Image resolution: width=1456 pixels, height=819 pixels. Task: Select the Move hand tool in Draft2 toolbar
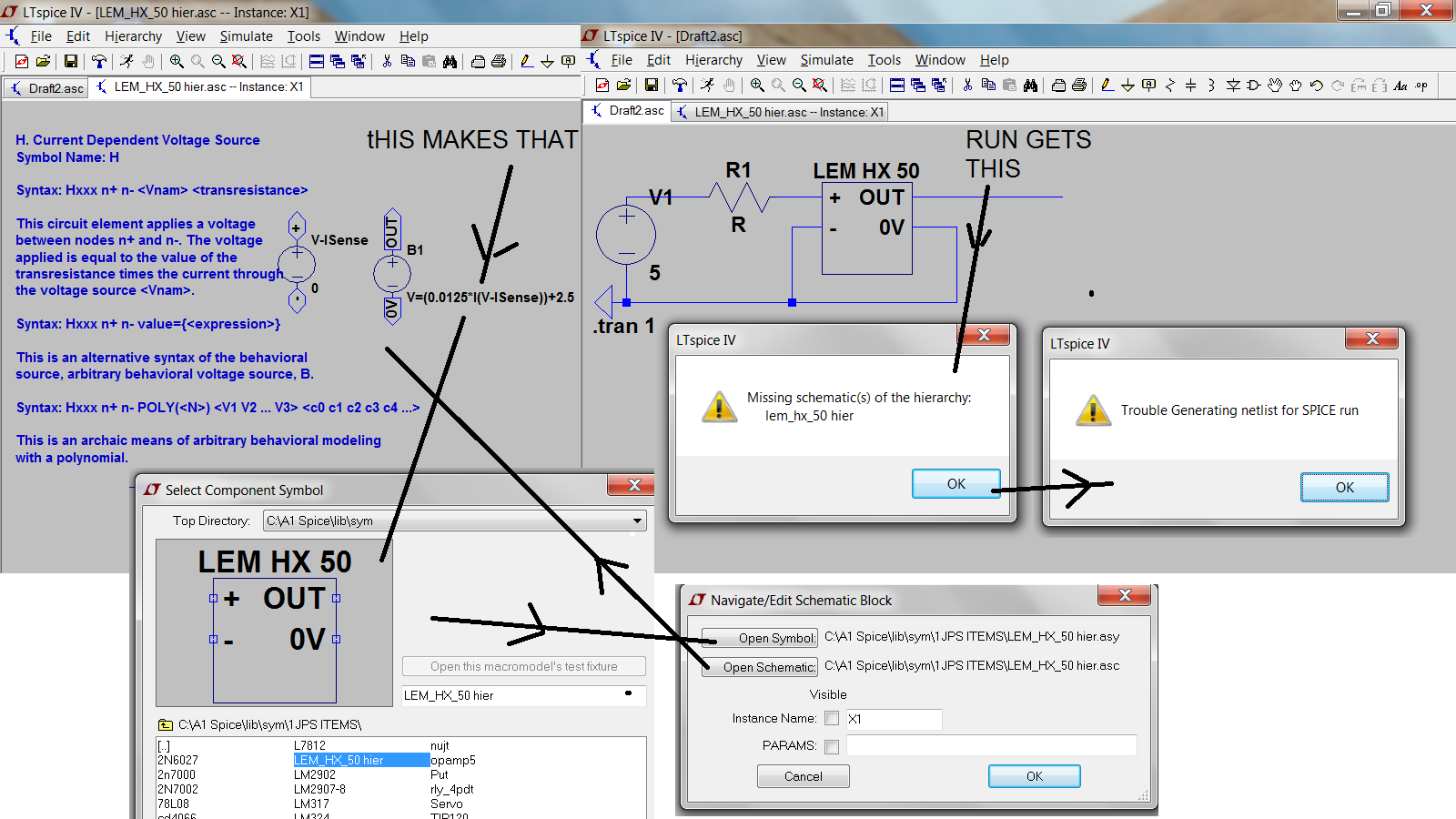click(1275, 85)
